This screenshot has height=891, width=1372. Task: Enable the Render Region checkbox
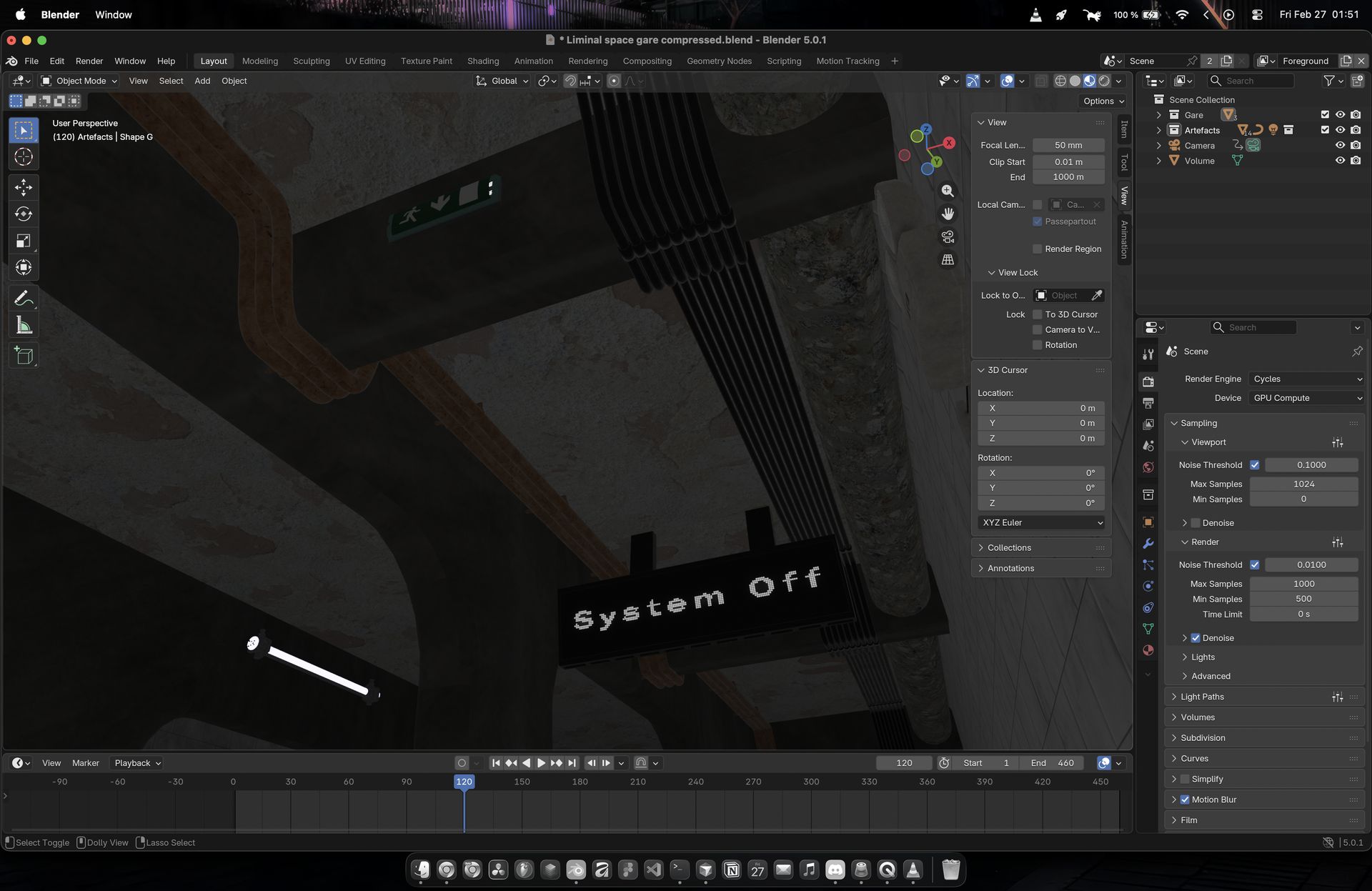tap(1038, 249)
